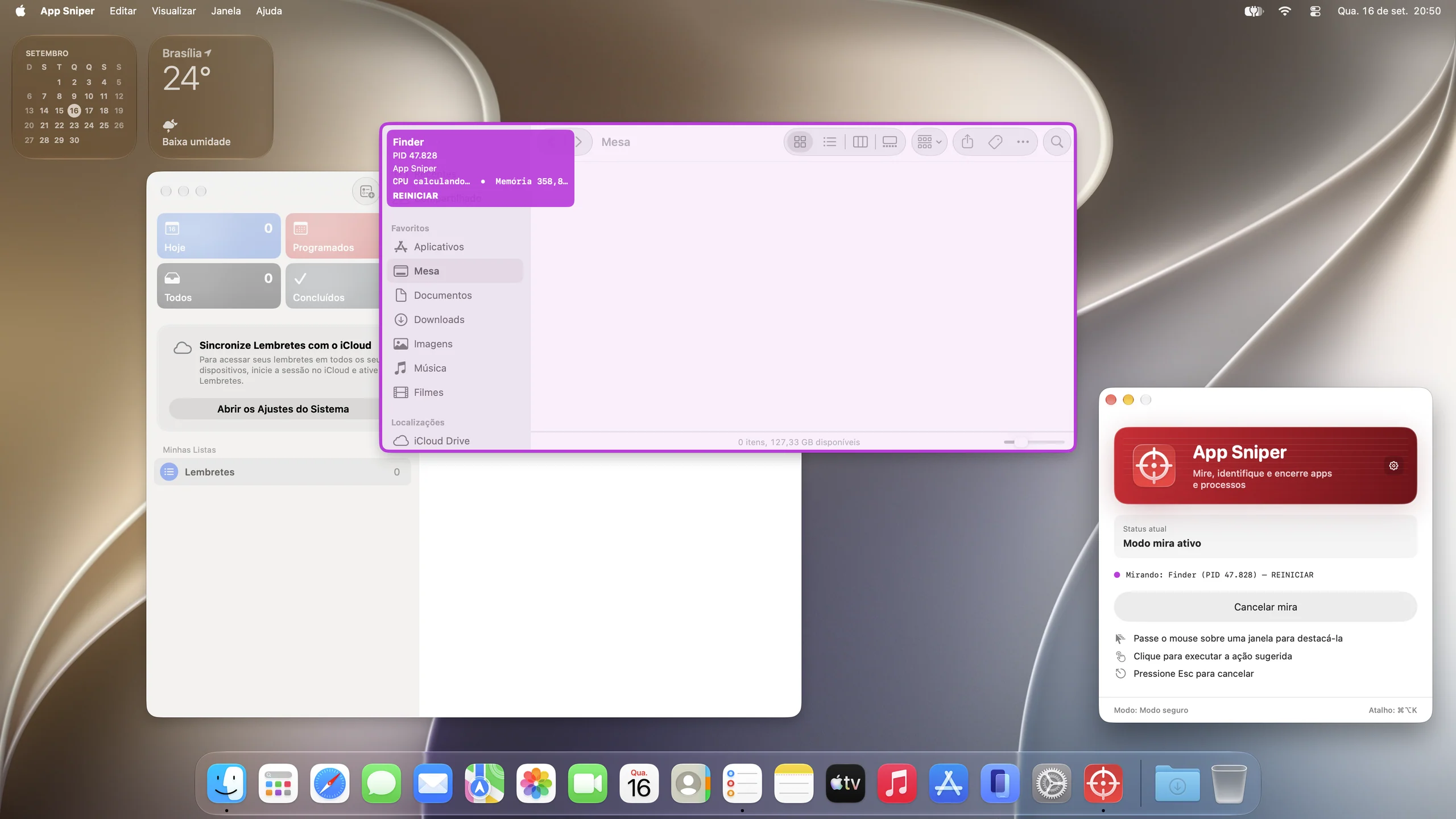
Task: Open Aplicativos in Finder sidebar
Action: point(455,247)
